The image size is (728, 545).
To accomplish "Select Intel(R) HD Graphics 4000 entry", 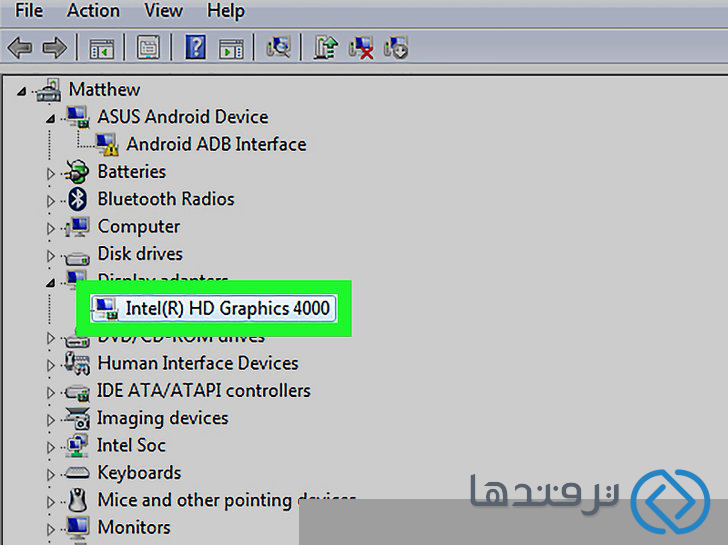I will point(228,308).
